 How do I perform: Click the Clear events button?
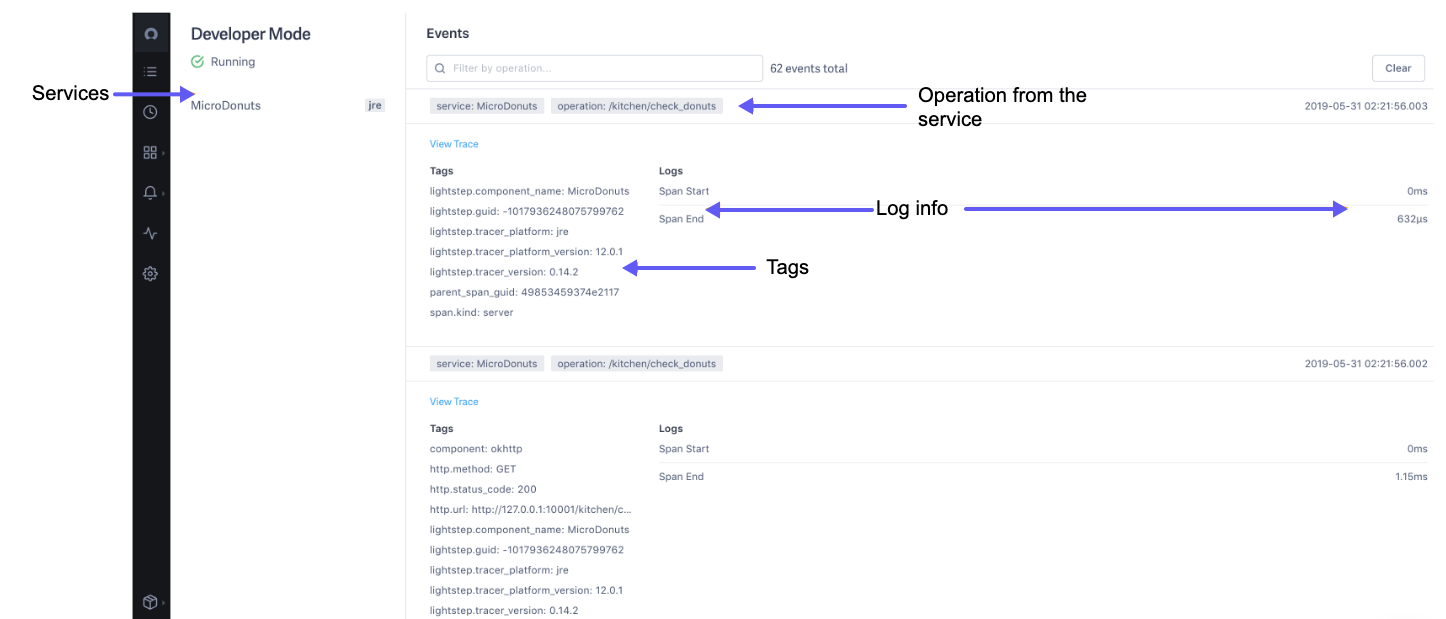(x=1397, y=68)
